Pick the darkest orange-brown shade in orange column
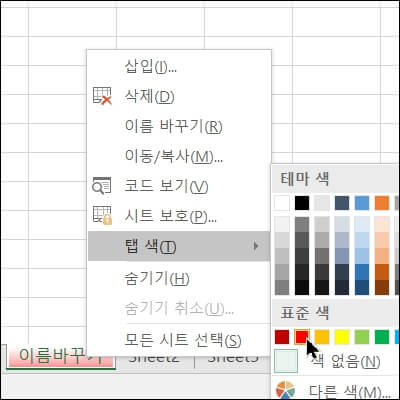The height and width of the screenshot is (400, 400). (382, 287)
